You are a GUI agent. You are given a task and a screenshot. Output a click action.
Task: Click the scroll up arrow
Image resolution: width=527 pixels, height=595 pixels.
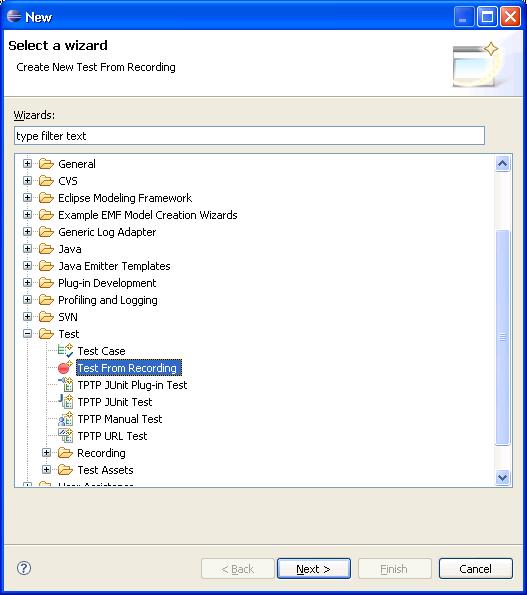[502, 164]
